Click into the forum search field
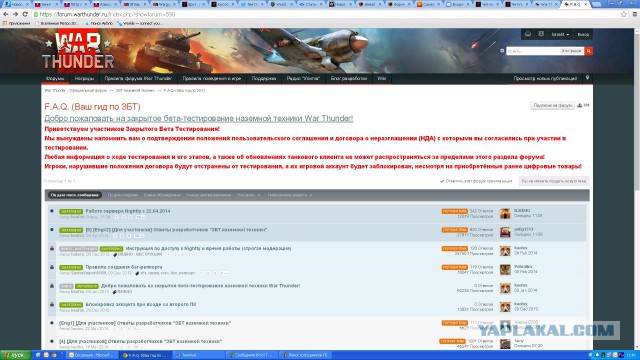Viewport: 640px width, 360px height. (533, 51)
